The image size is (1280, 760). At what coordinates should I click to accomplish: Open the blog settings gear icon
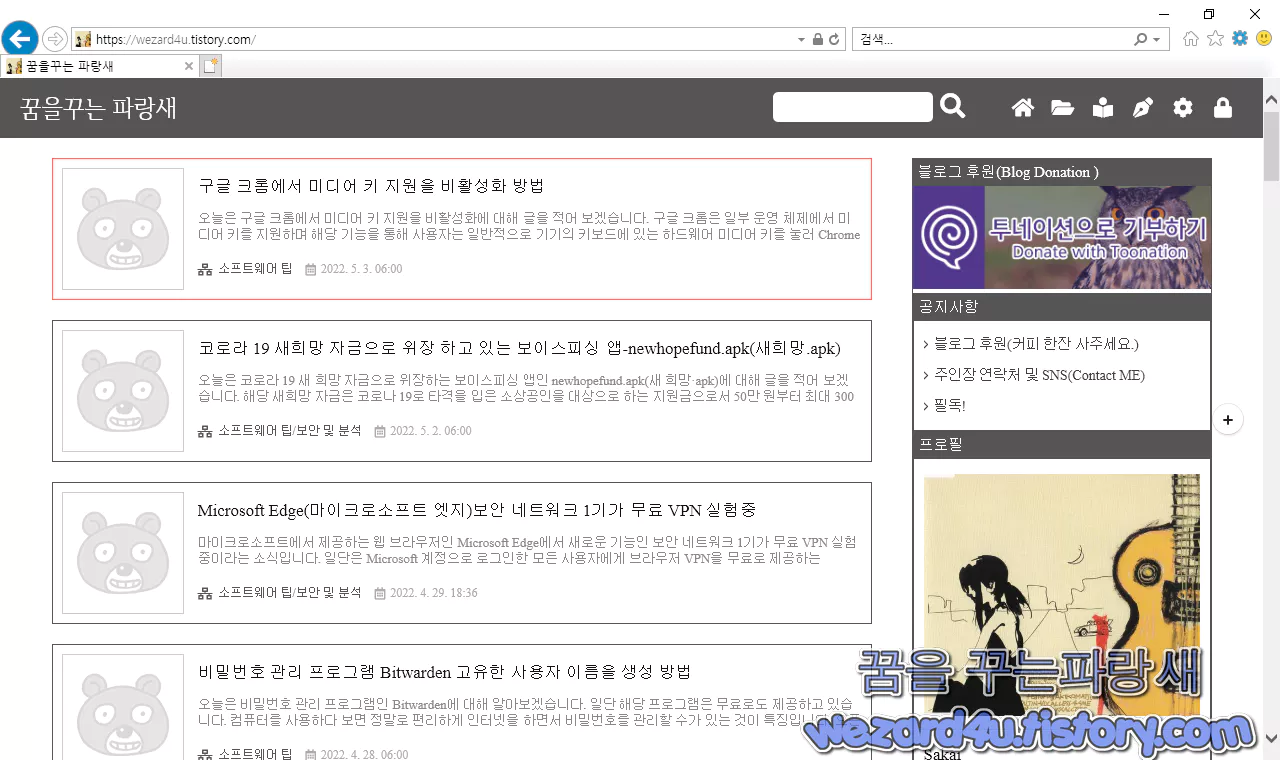tap(1182, 107)
